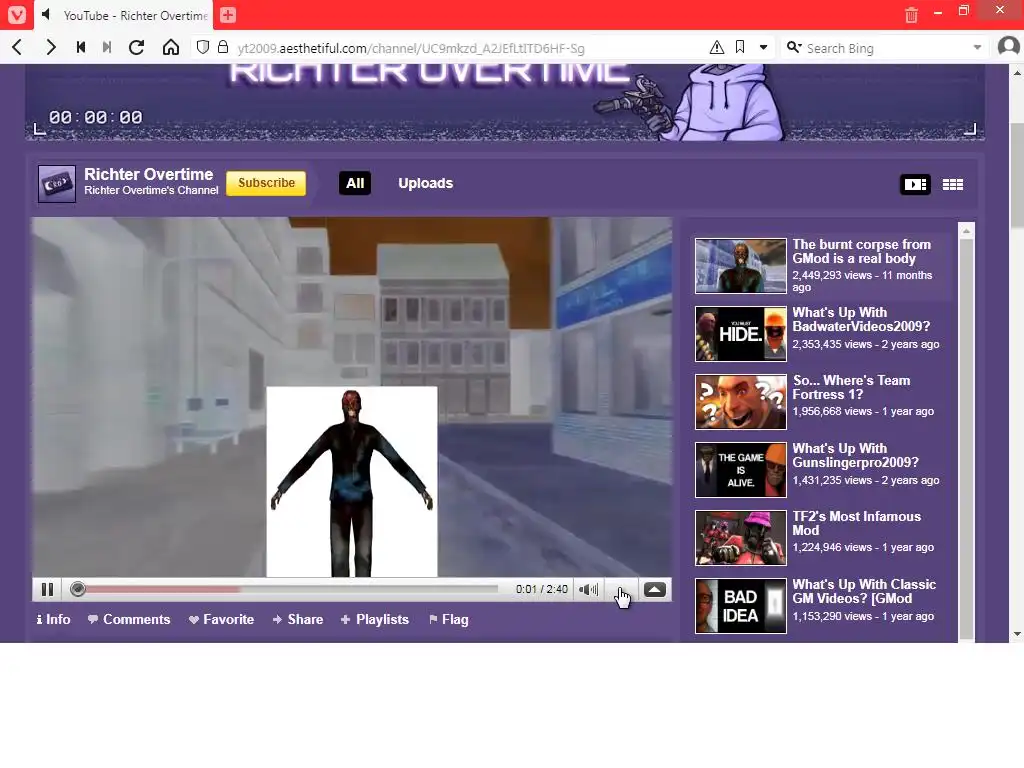
Task: Expand the address bar dropdown arrow
Action: tap(763, 47)
